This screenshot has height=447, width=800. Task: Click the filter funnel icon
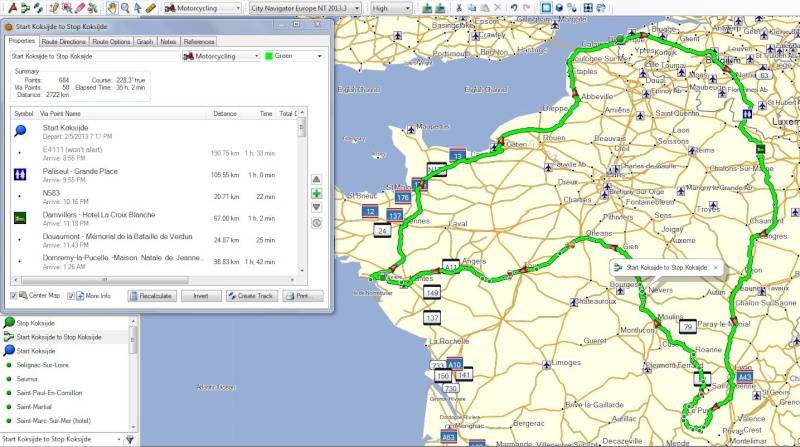pos(130,439)
